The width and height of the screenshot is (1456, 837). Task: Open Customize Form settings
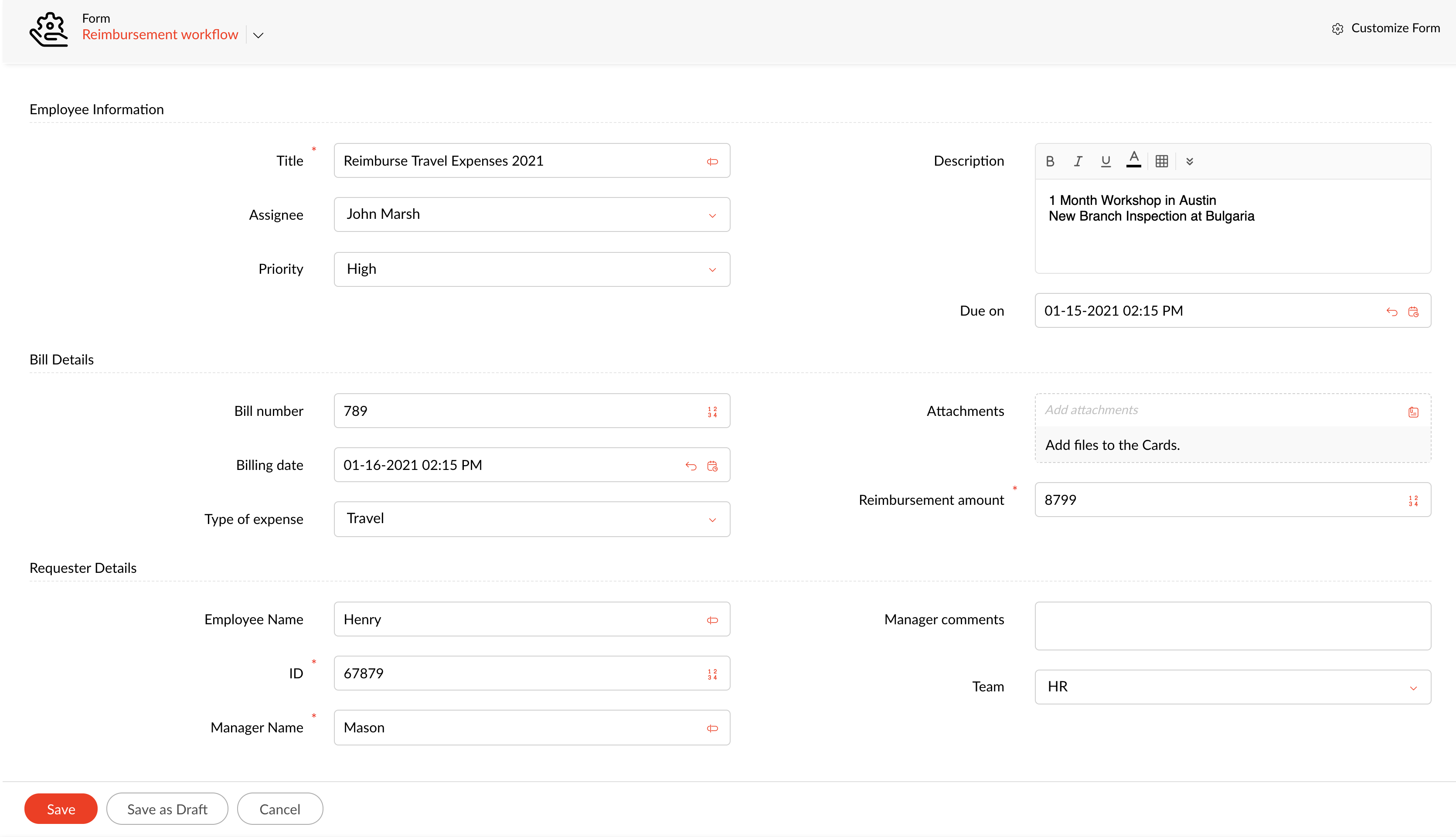pos(1386,28)
